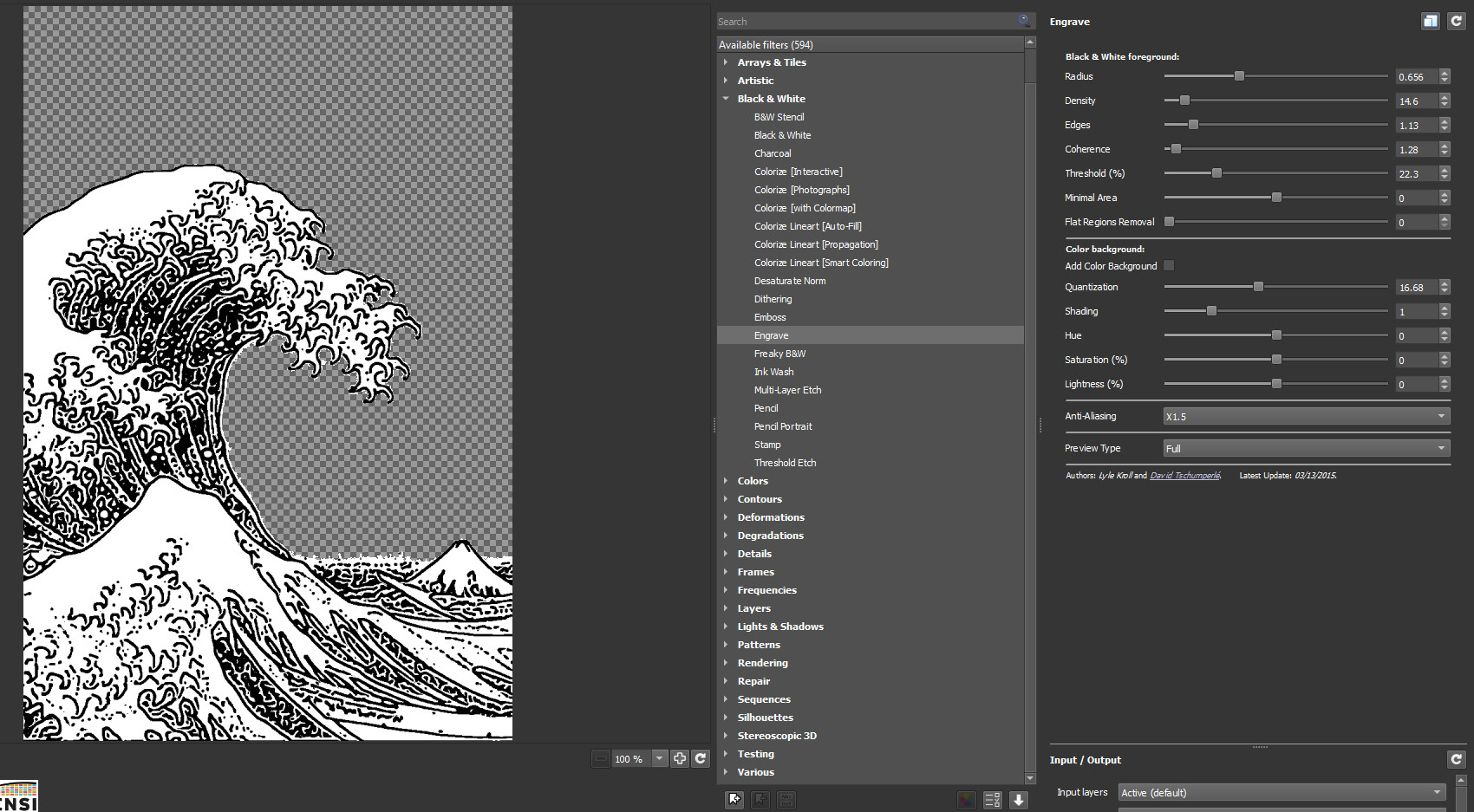Reset Engrave parameters with the refresh icon
This screenshot has height=812, width=1474.
[1457, 22]
